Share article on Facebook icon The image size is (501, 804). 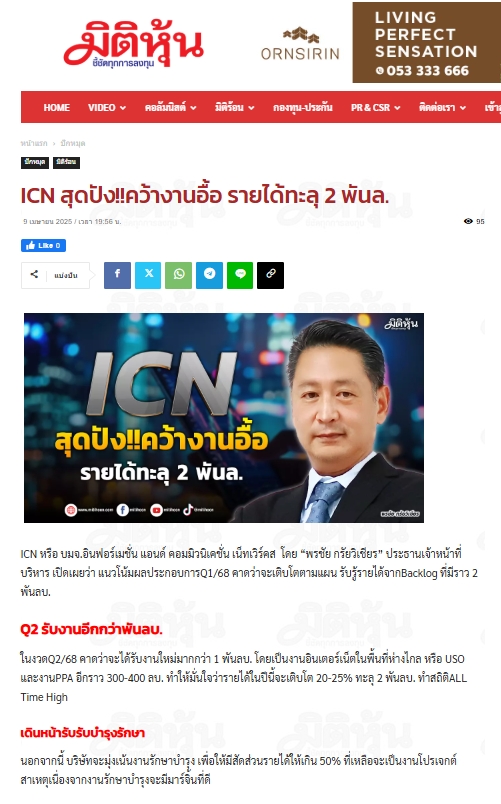tap(117, 275)
